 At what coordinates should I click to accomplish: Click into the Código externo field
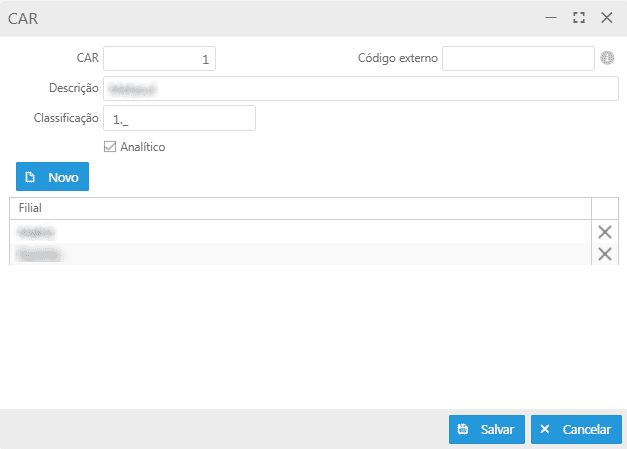coord(518,59)
